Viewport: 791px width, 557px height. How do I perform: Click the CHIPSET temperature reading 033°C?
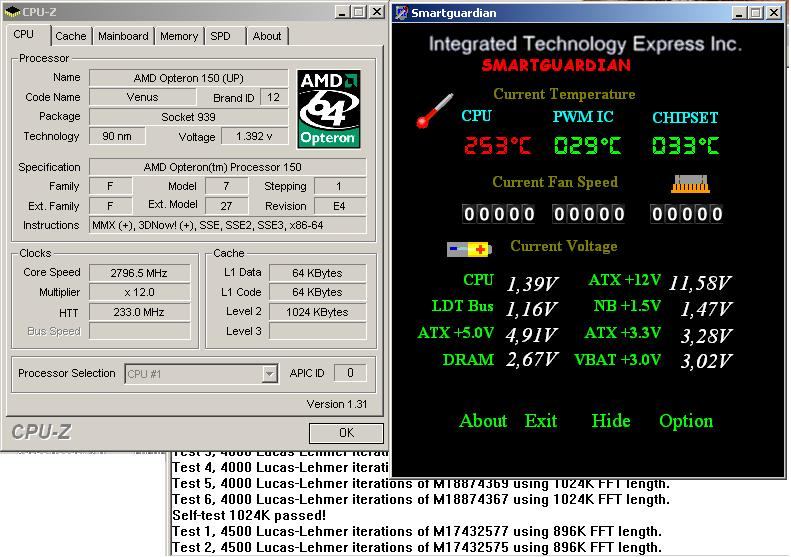[685, 146]
